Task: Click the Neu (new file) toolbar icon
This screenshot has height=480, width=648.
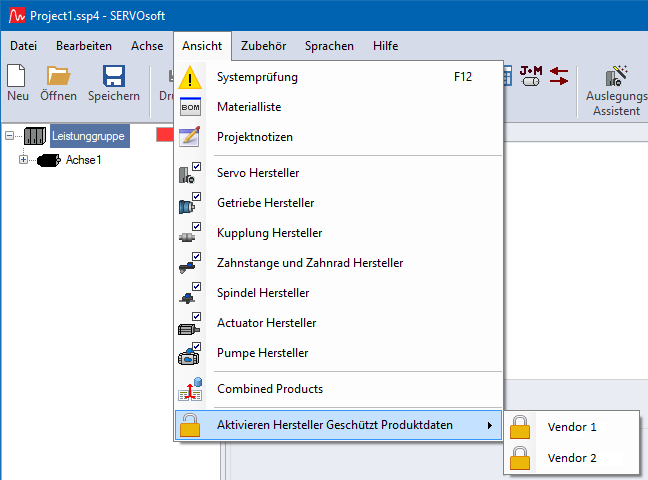Action: [x=17, y=77]
